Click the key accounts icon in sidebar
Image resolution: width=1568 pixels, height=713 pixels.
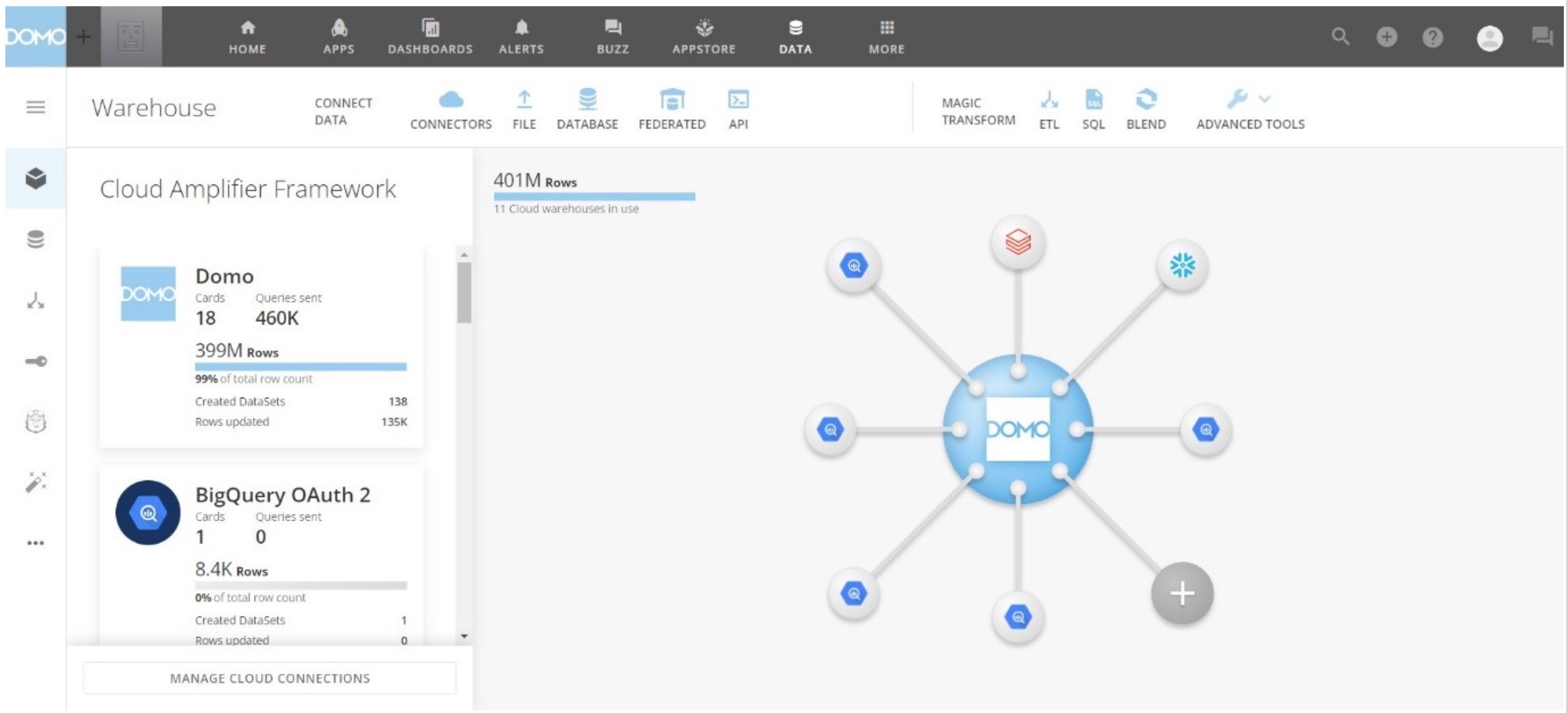click(34, 360)
